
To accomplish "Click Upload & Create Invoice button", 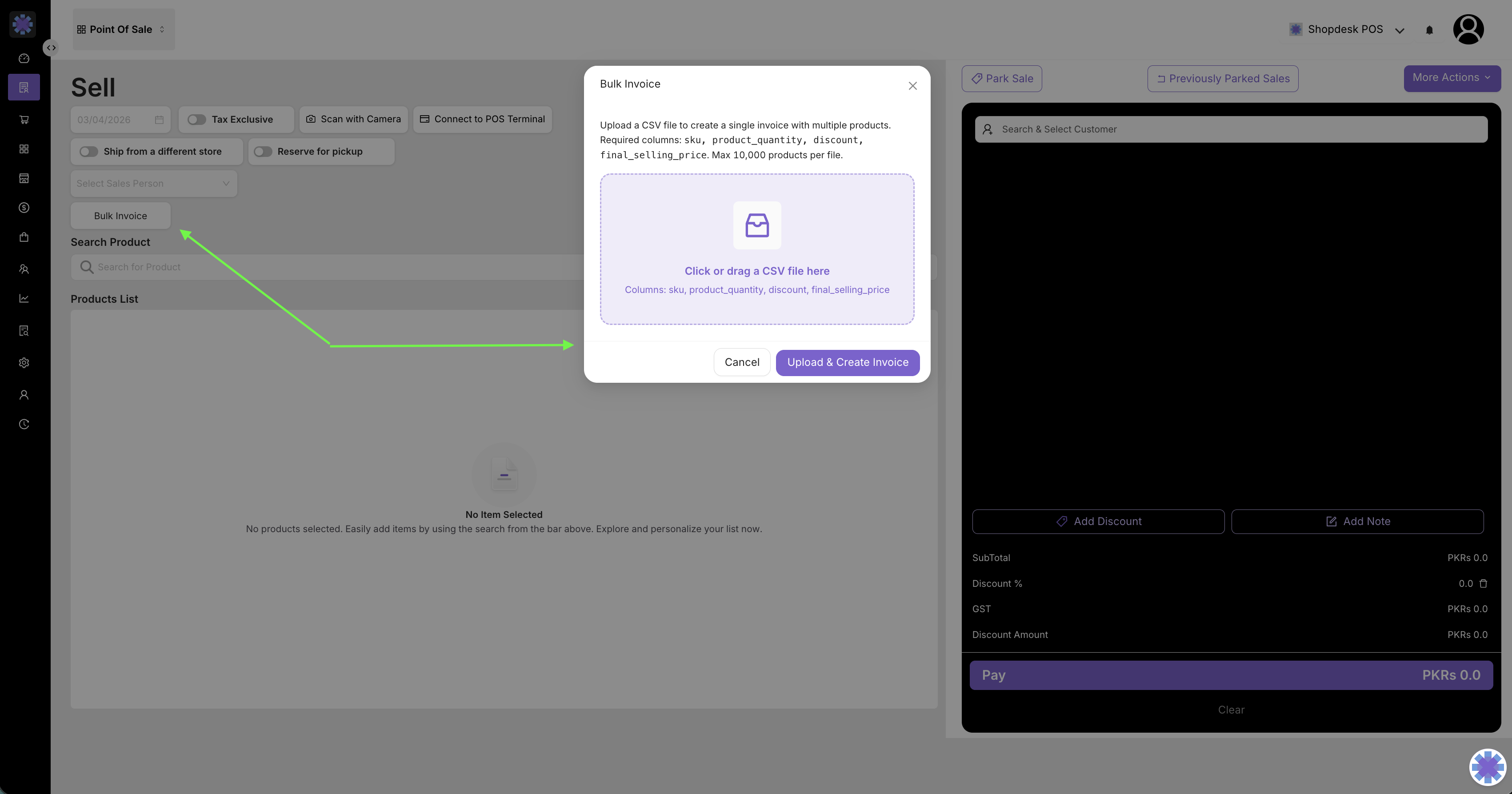I will (847, 362).
